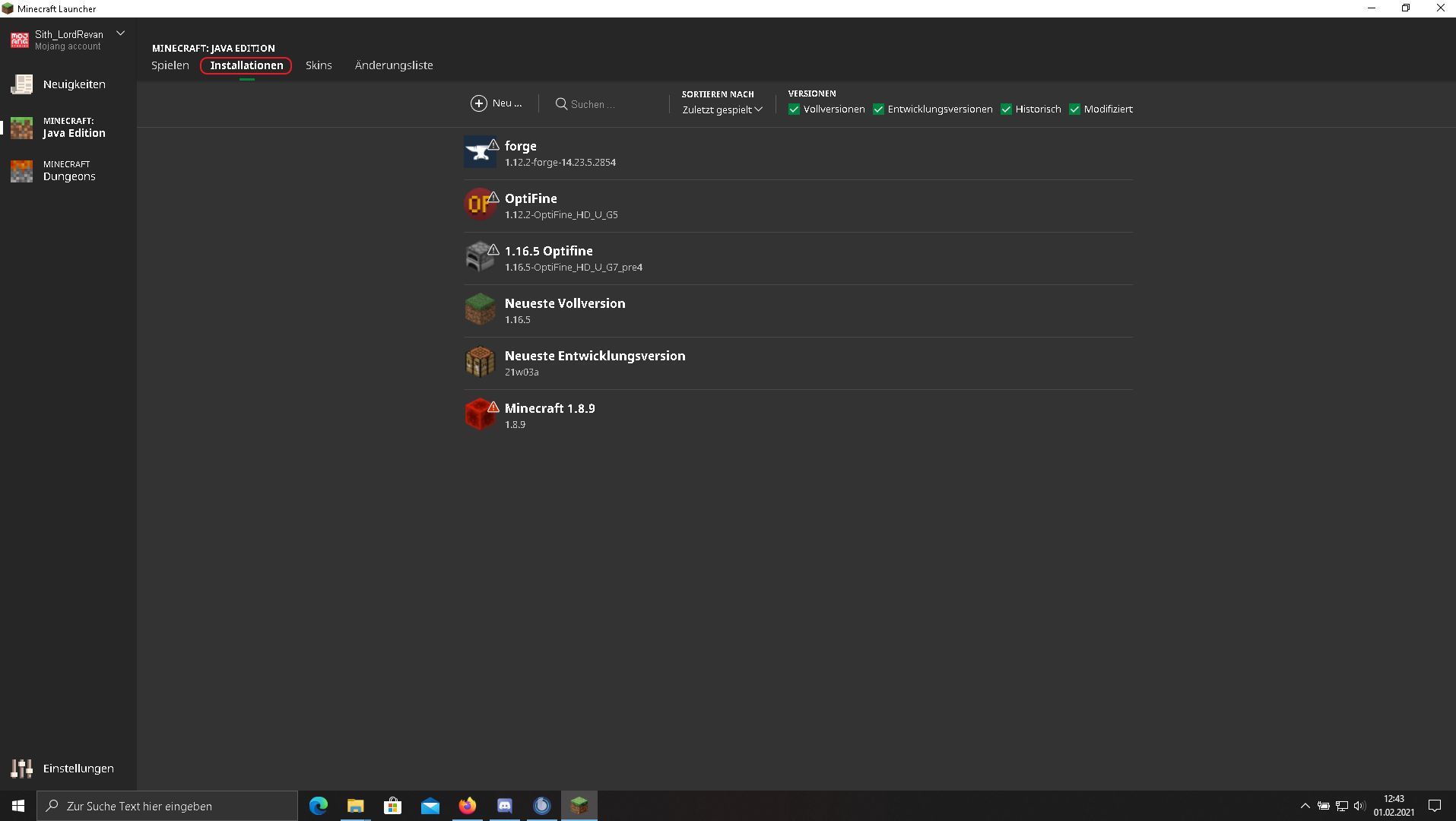
Task: Click the warning triangle on Minecraft 1.8.9
Action: [493, 407]
